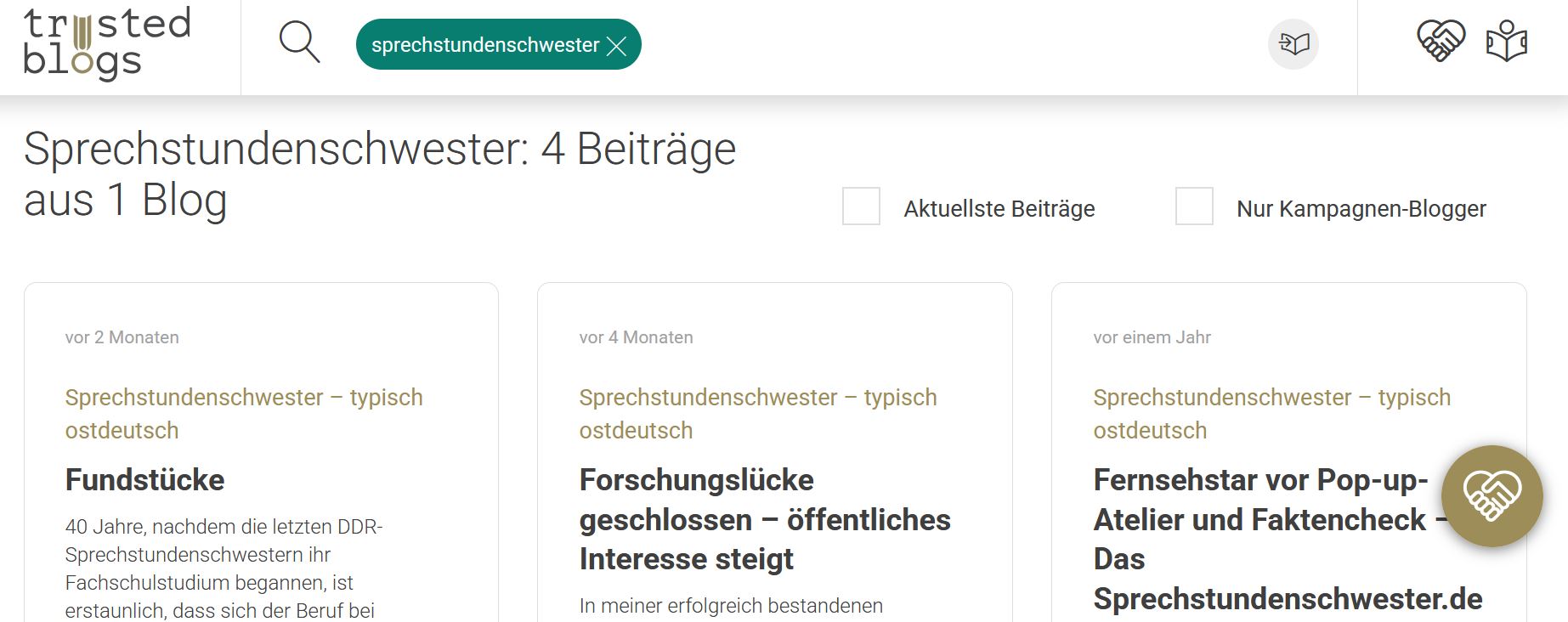
Task: Open blog link above Fundstücke post
Action: point(243,413)
